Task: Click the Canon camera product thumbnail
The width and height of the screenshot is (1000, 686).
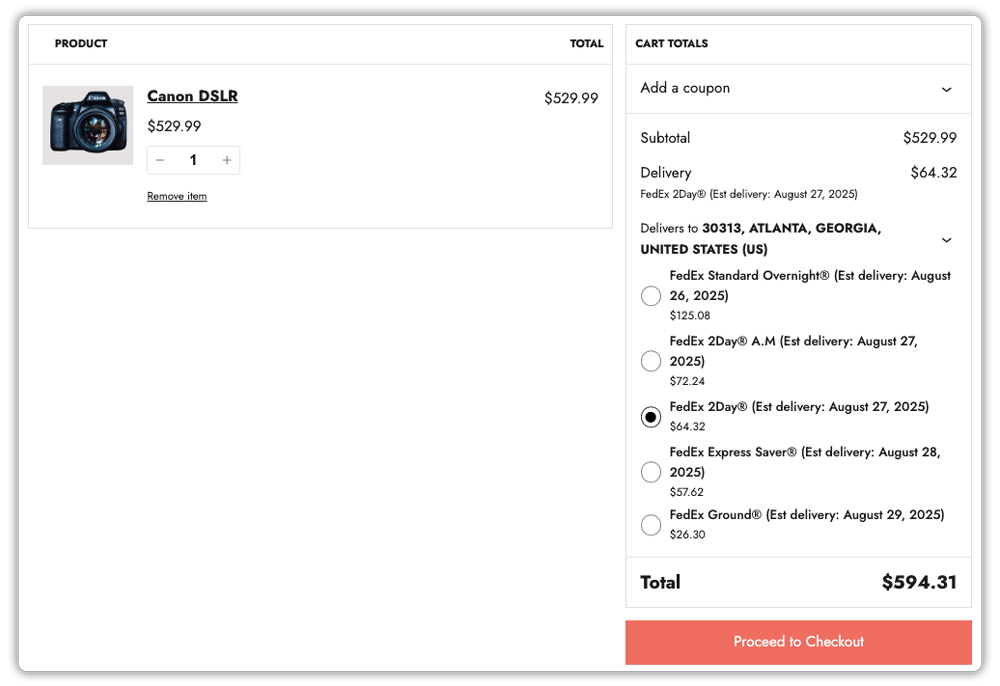Action: coord(88,125)
